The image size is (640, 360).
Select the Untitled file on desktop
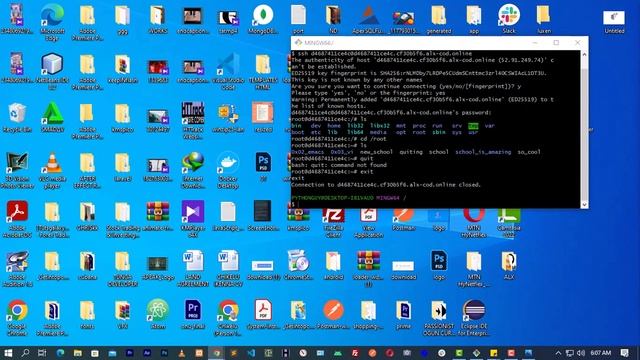[x=614, y=21]
